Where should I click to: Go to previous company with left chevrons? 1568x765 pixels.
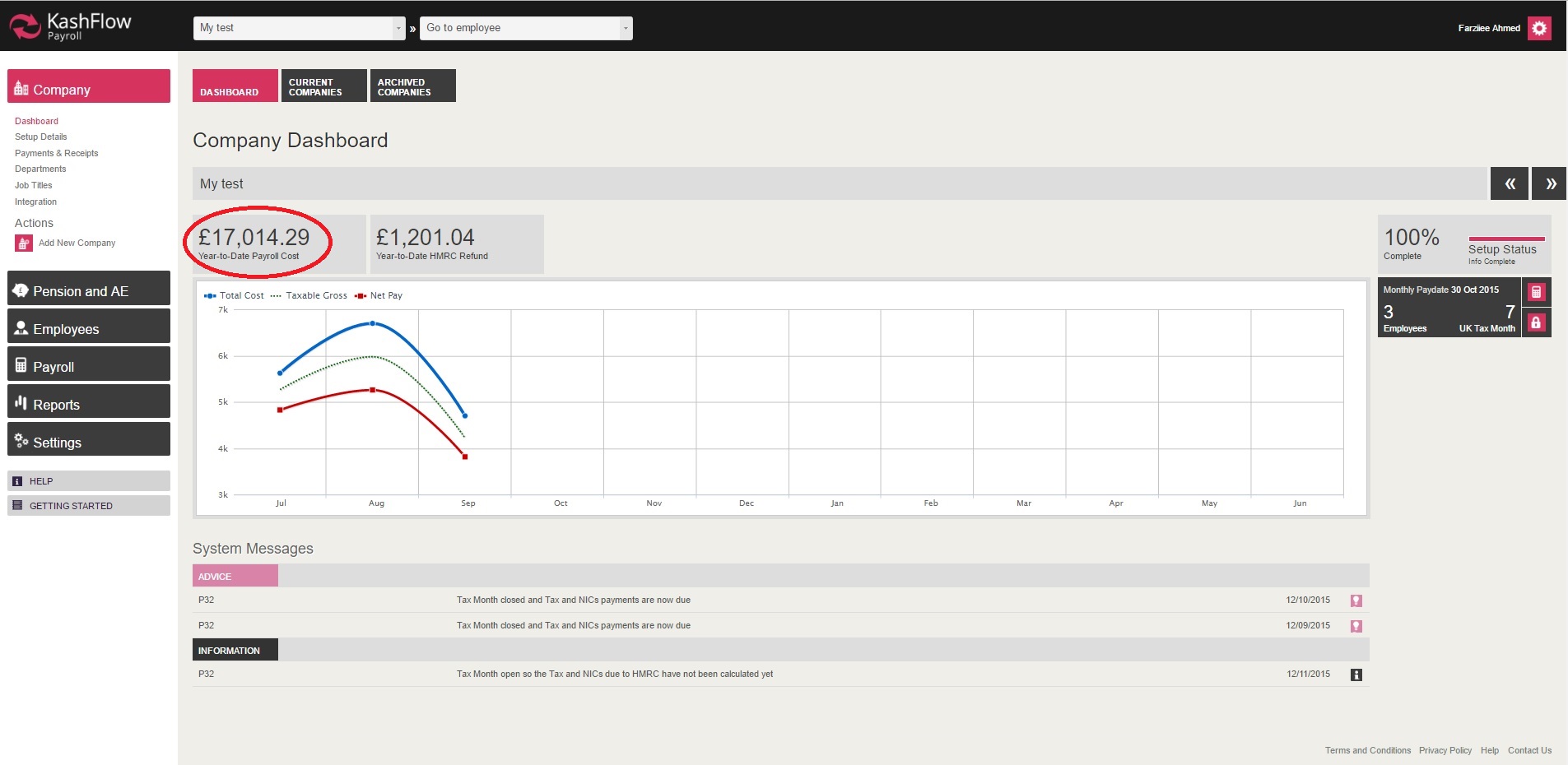tap(1509, 183)
